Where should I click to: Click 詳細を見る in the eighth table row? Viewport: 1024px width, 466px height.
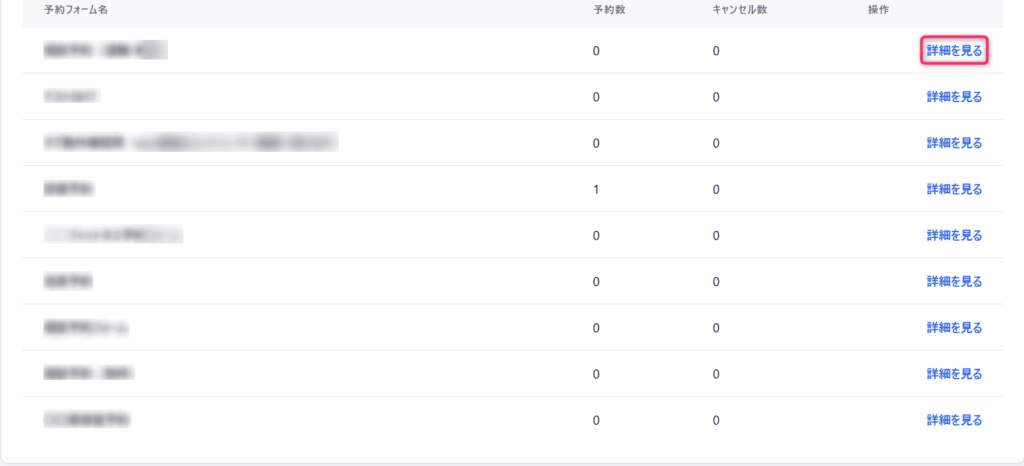[954, 374]
